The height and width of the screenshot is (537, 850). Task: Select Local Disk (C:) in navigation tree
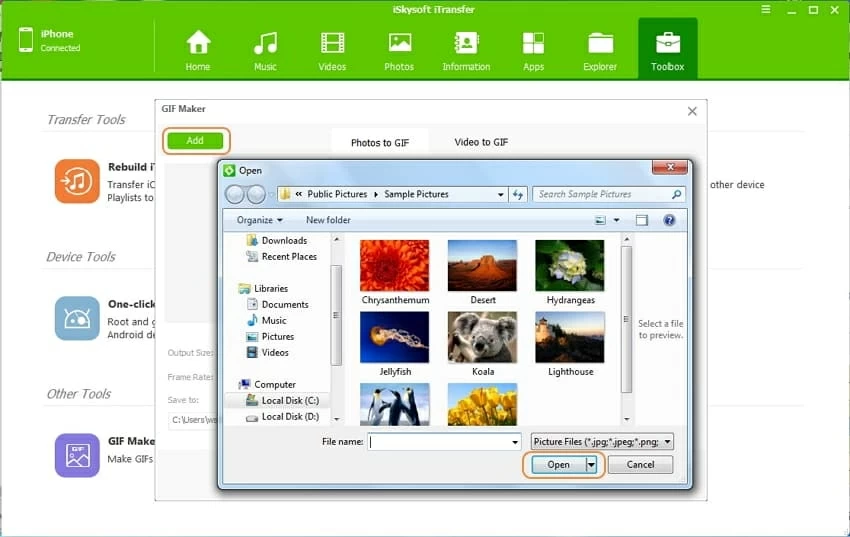(x=289, y=400)
